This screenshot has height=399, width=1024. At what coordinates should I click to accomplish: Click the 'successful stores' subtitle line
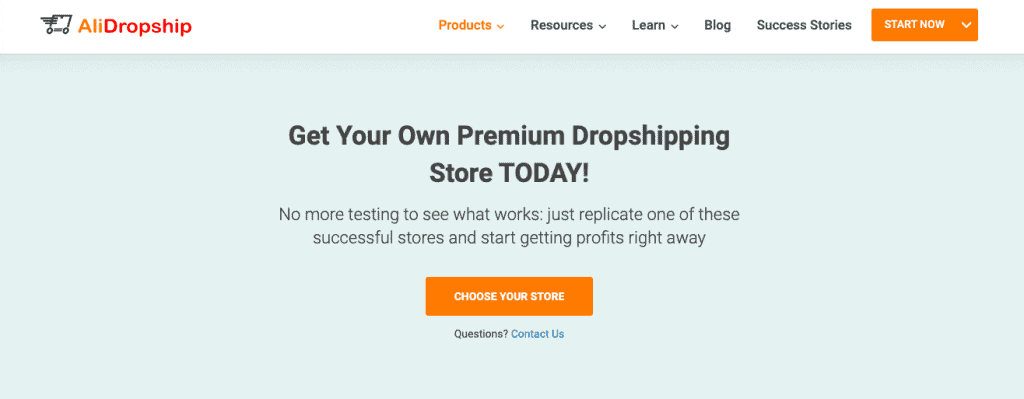point(509,238)
